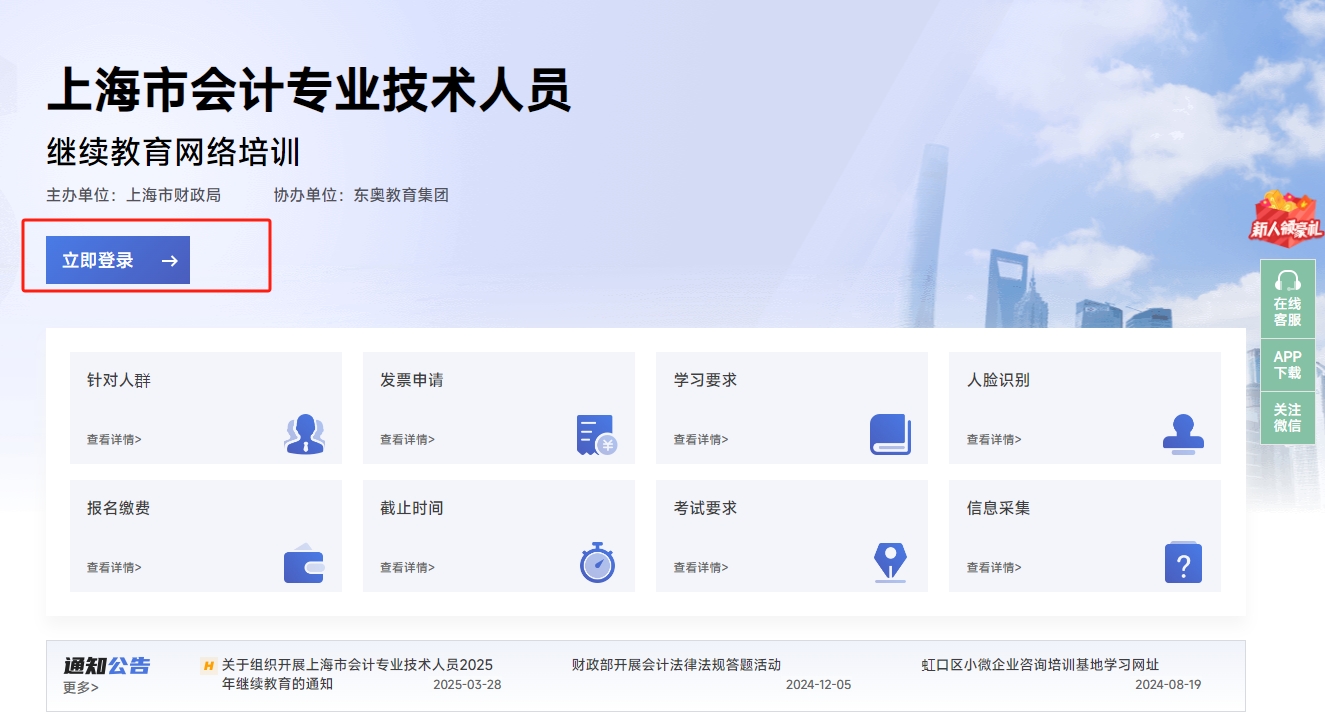This screenshot has height=728, width=1325.
Task: Click the 截止时间 stopwatch icon
Action: pyautogui.click(x=597, y=563)
